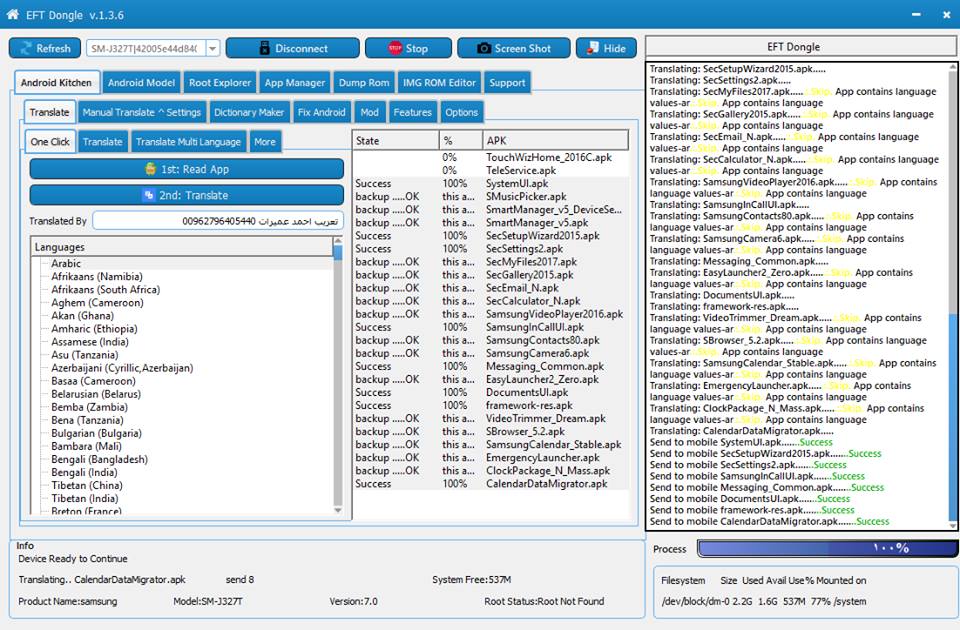Click Root Status:Root Not Found text
The height and width of the screenshot is (630, 960).
(544, 602)
